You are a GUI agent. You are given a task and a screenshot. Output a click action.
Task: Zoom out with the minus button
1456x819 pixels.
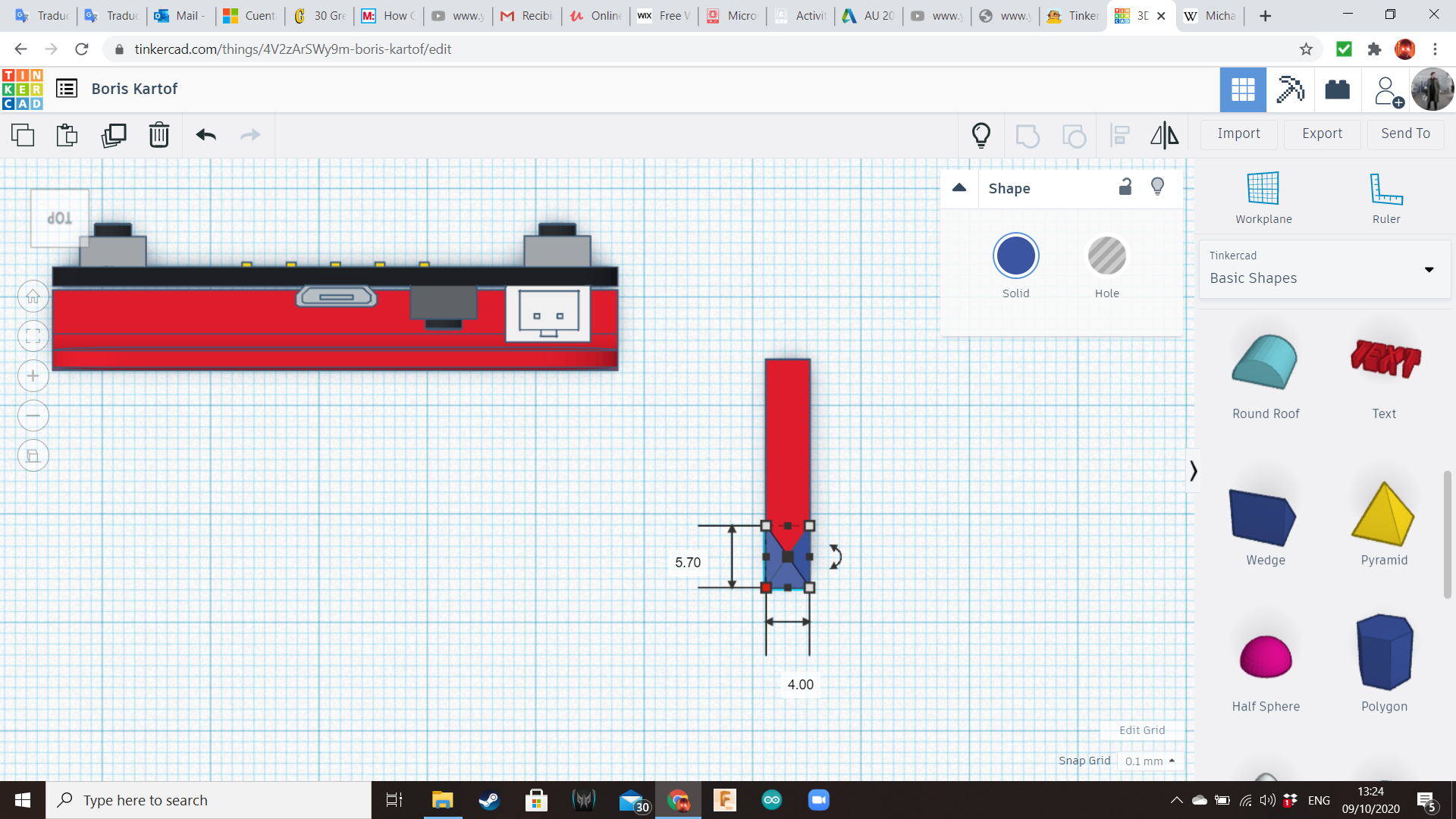(33, 416)
